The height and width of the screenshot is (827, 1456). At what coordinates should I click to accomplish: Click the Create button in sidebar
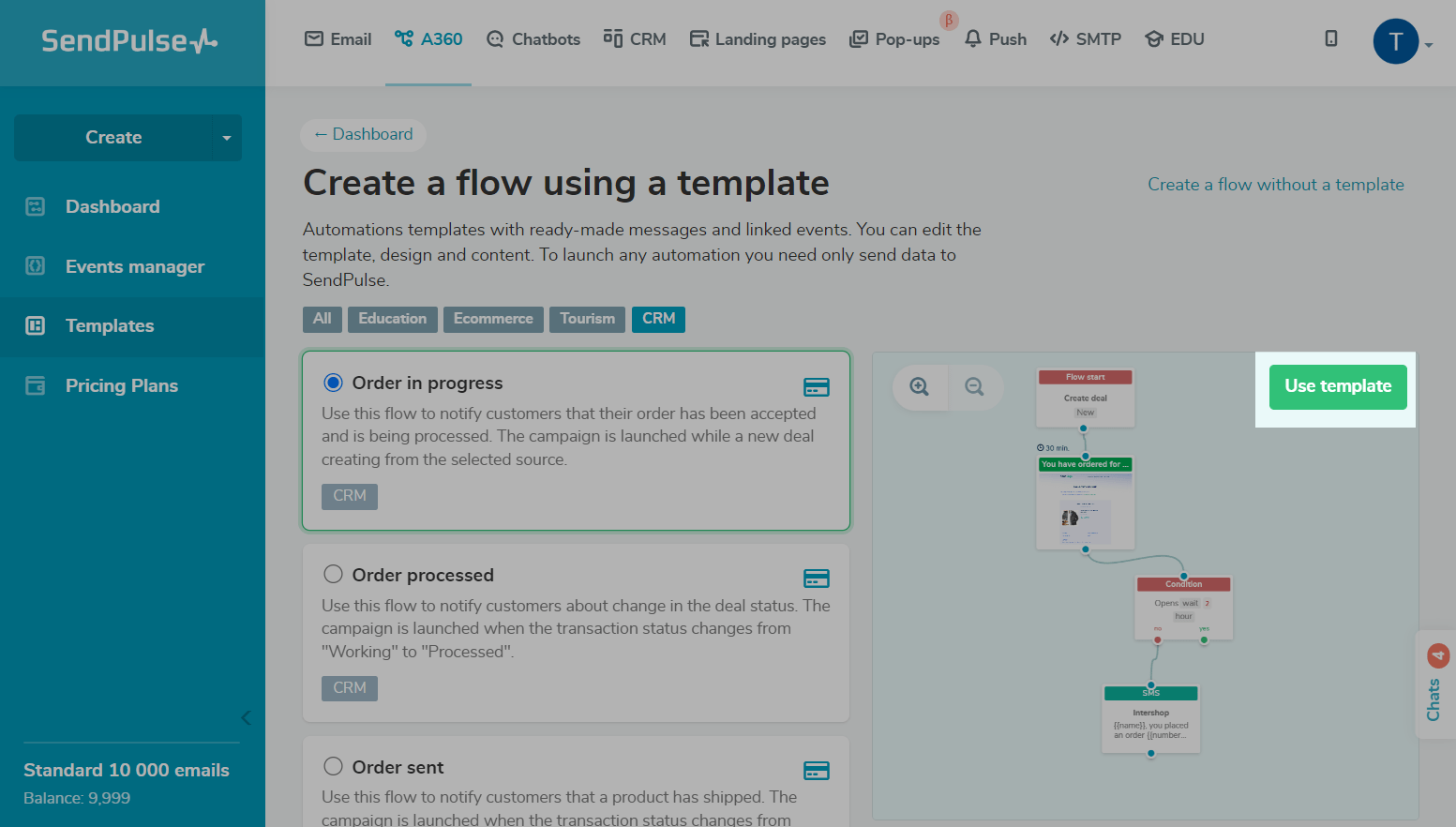point(113,138)
